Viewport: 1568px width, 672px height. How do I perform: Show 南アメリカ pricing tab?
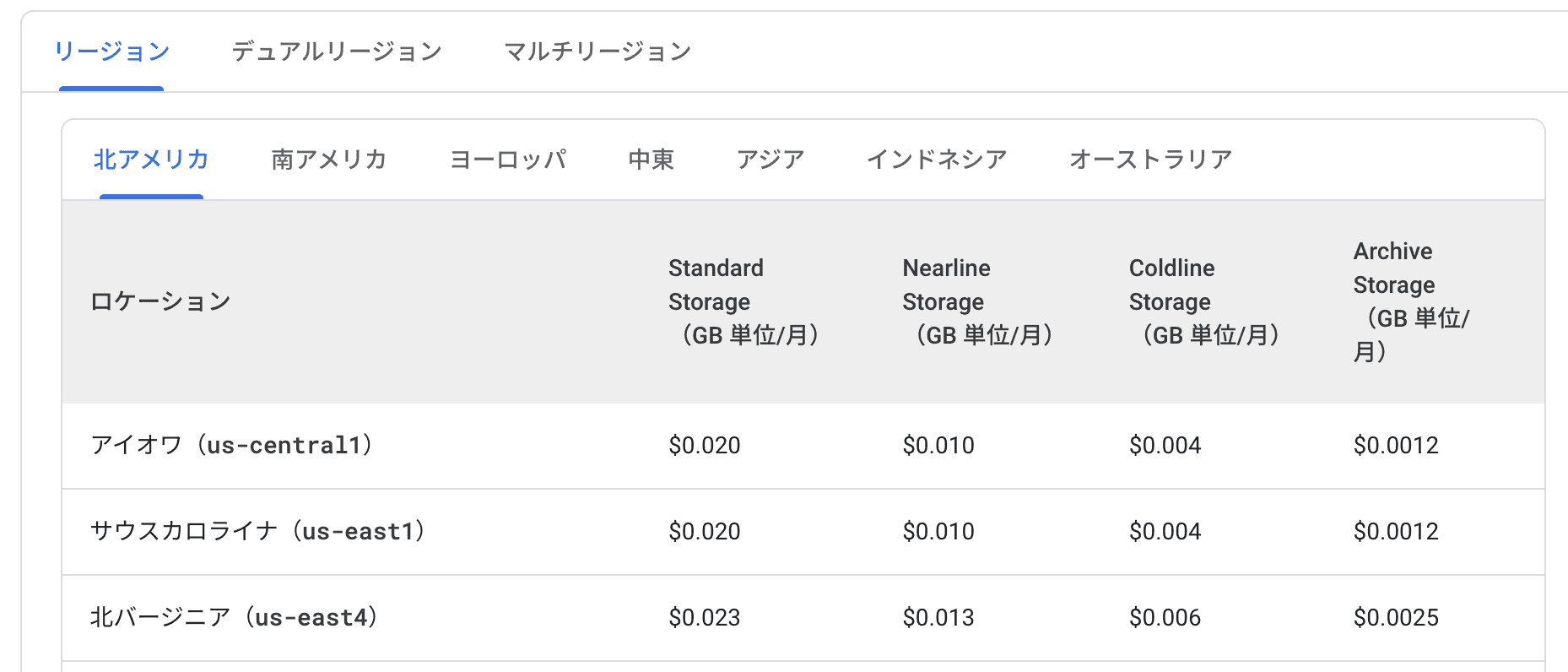click(329, 160)
